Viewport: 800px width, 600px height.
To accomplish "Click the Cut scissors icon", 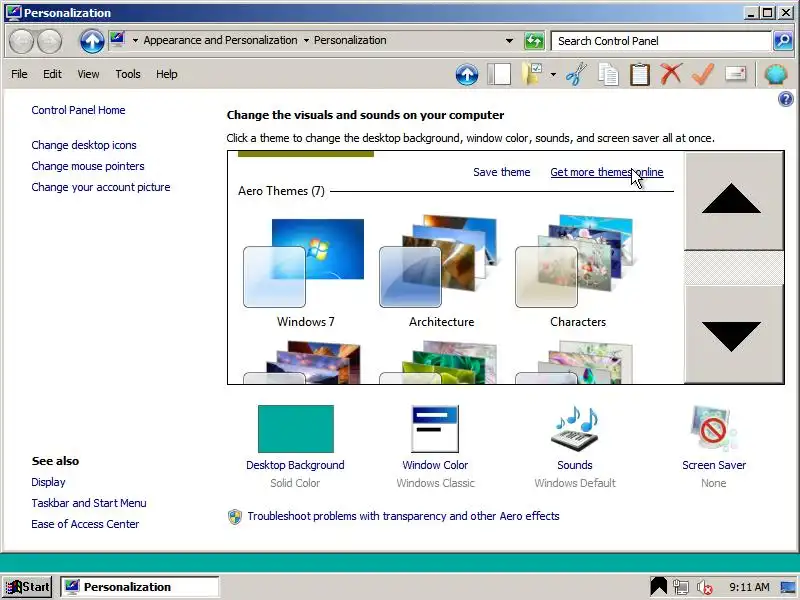I will click(577, 74).
